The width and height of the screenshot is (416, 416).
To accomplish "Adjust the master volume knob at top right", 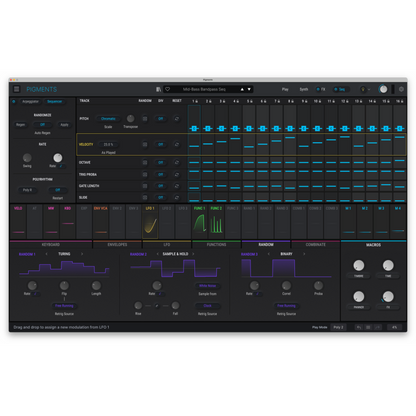I will coord(383,89).
